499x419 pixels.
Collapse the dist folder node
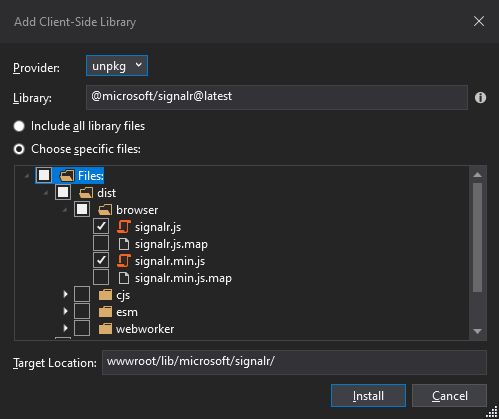point(46,193)
